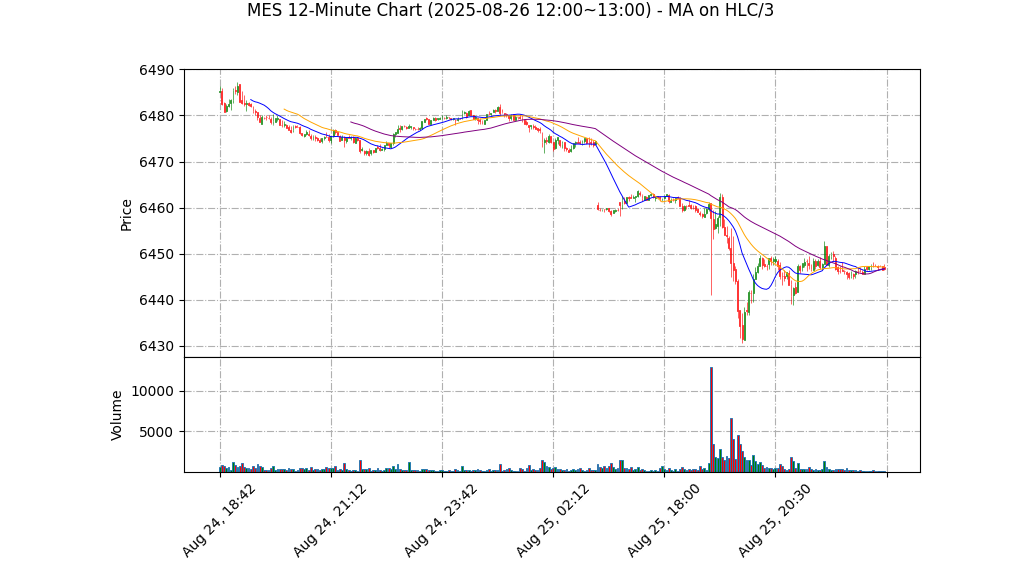Click the tallest volume spike bar

pos(711,419)
